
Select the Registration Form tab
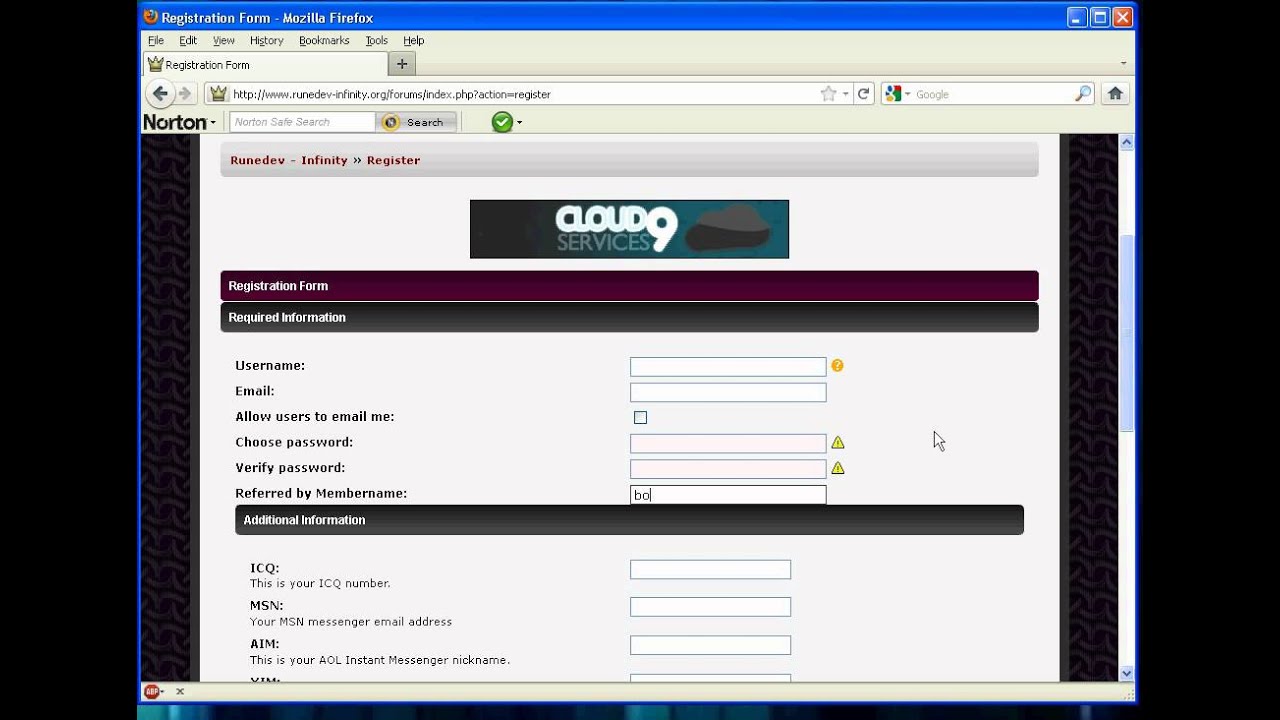266,64
